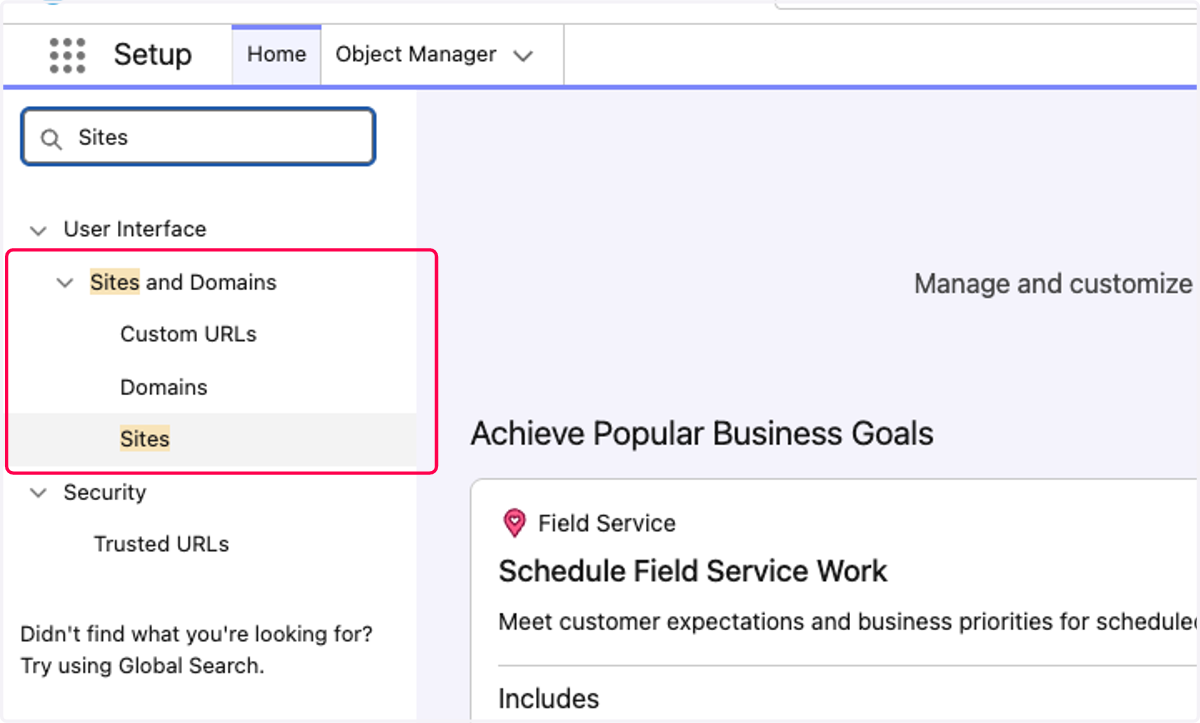Open the Object Manager dropdown arrow
Screen dimensions: 1200x723
(522, 56)
